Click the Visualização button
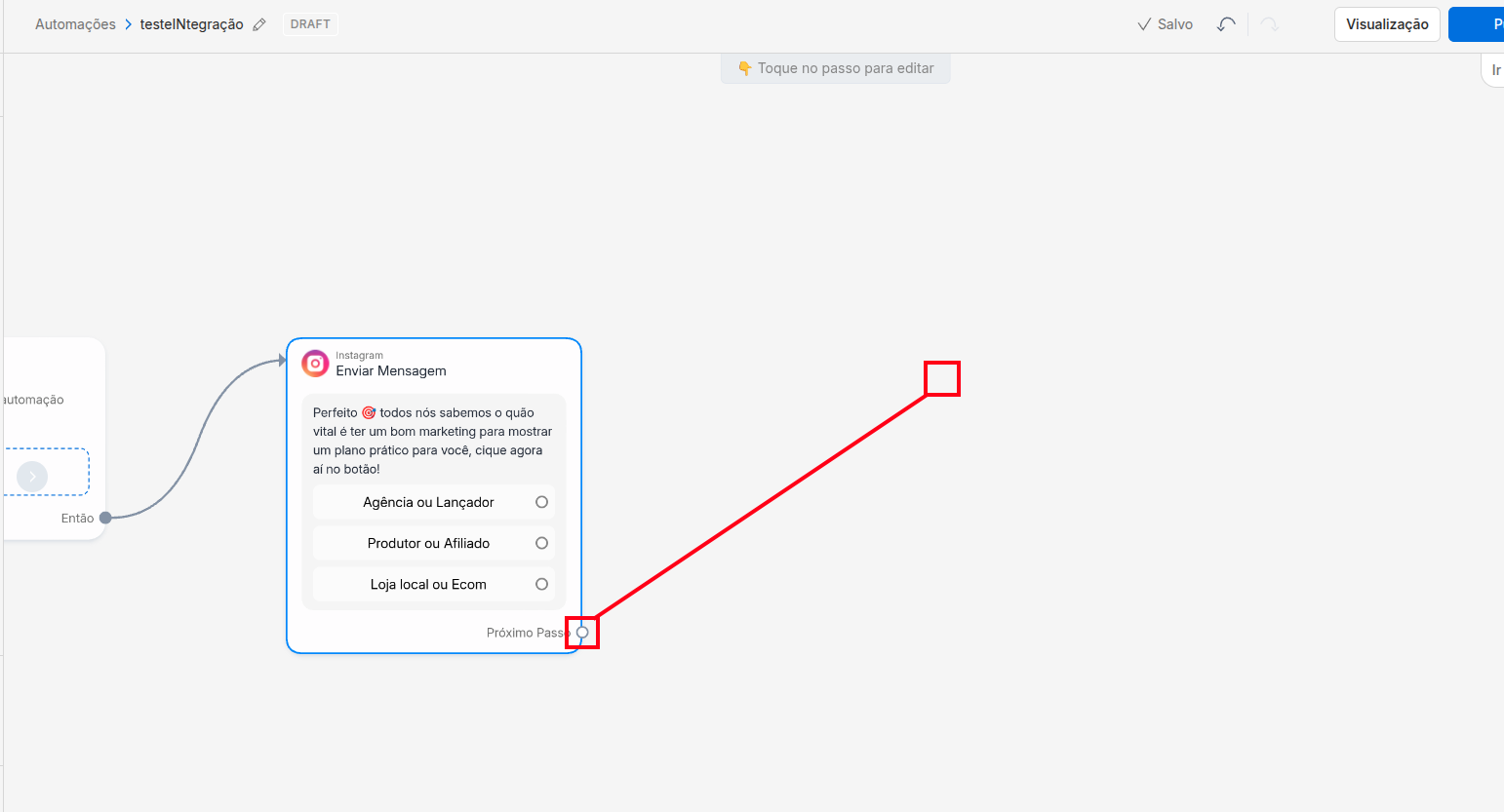The width and height of the screenshot is (1504, 812). tap(1387, 24)
